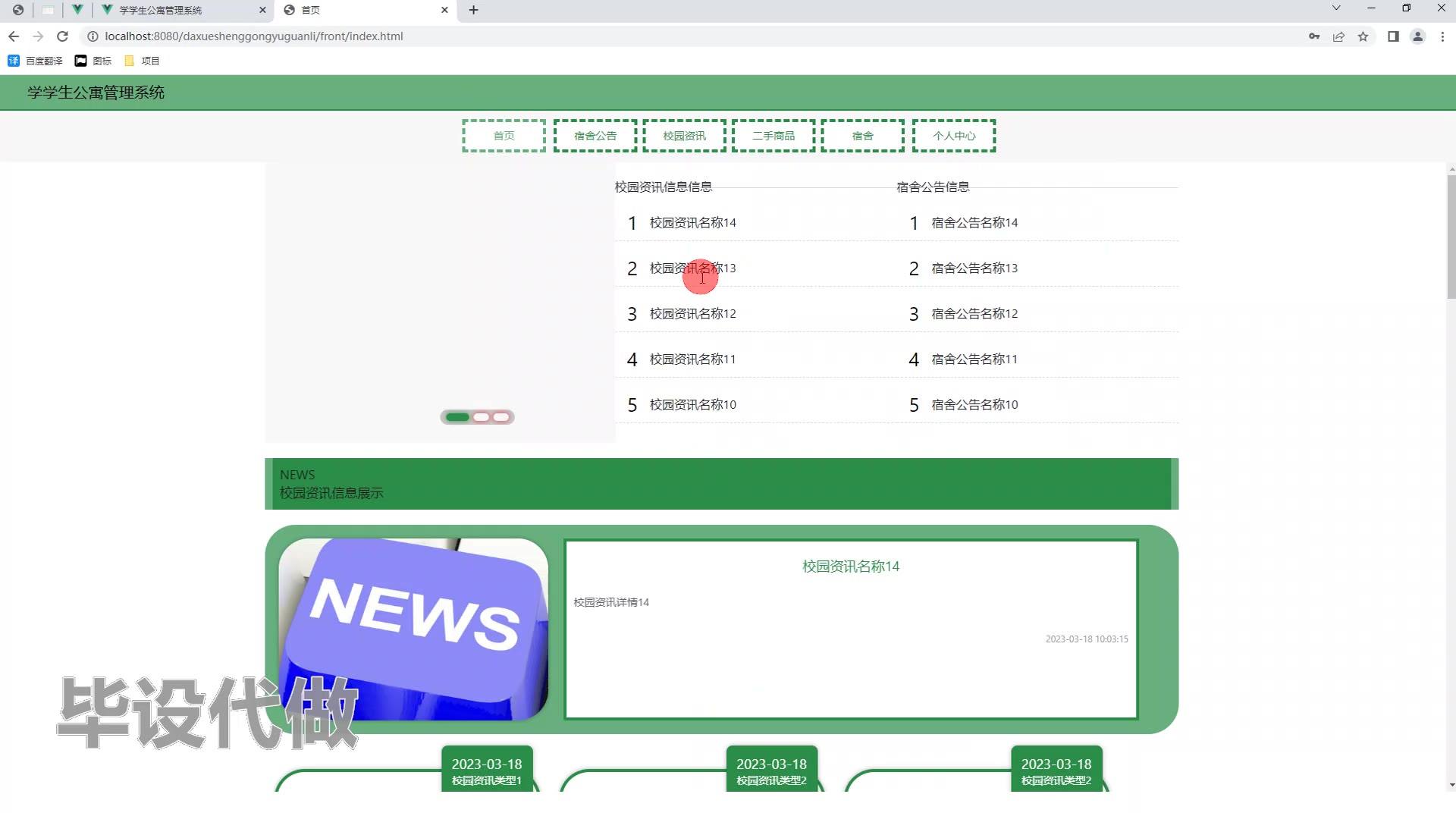Click the NEWS keyboard thumbnail image
1456x813 pixels.
tap(413, 629)
